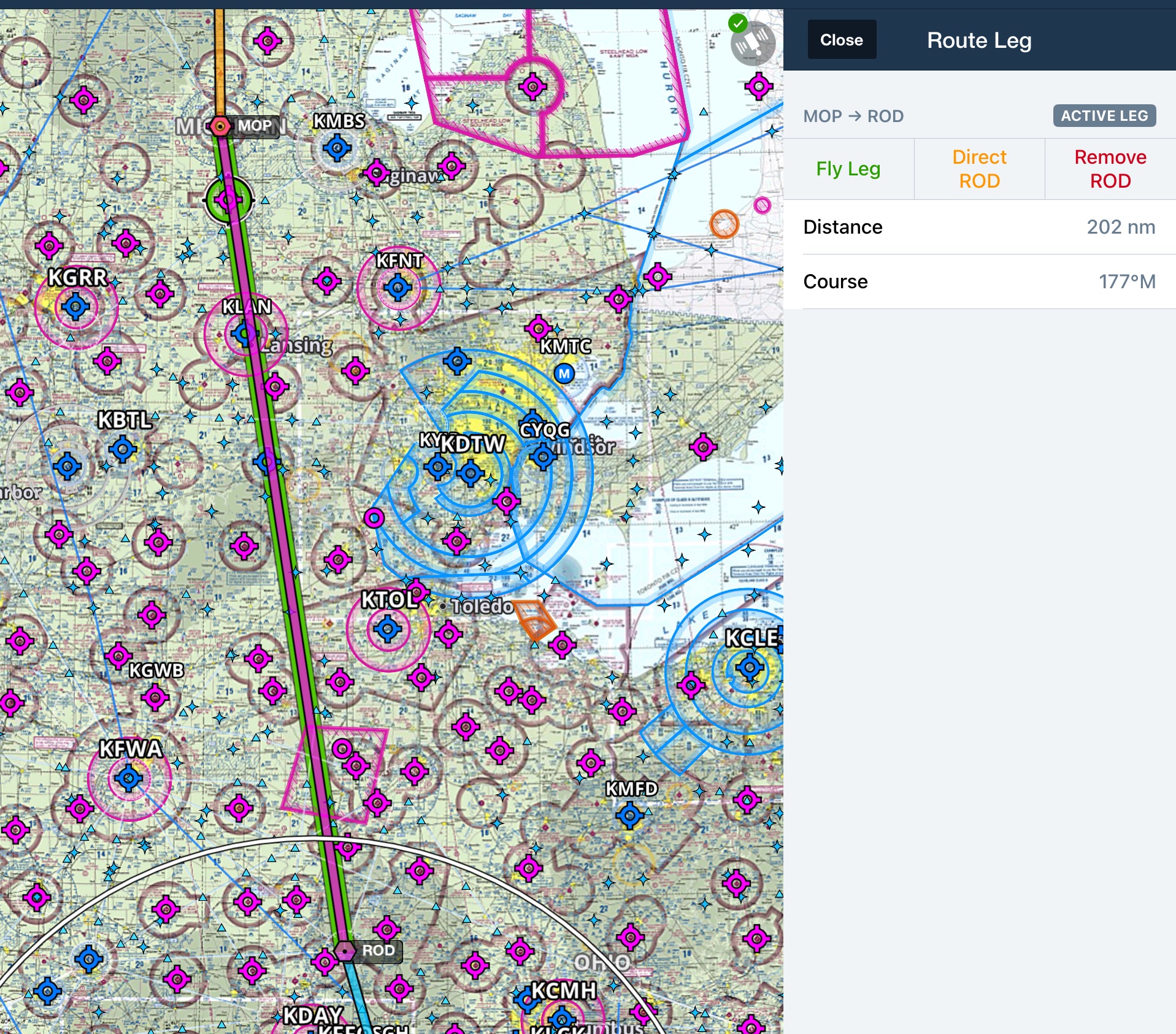Tap the green aircraft position circle
This screenshot has width=1176, height=1034.
[x=228, y=200]
